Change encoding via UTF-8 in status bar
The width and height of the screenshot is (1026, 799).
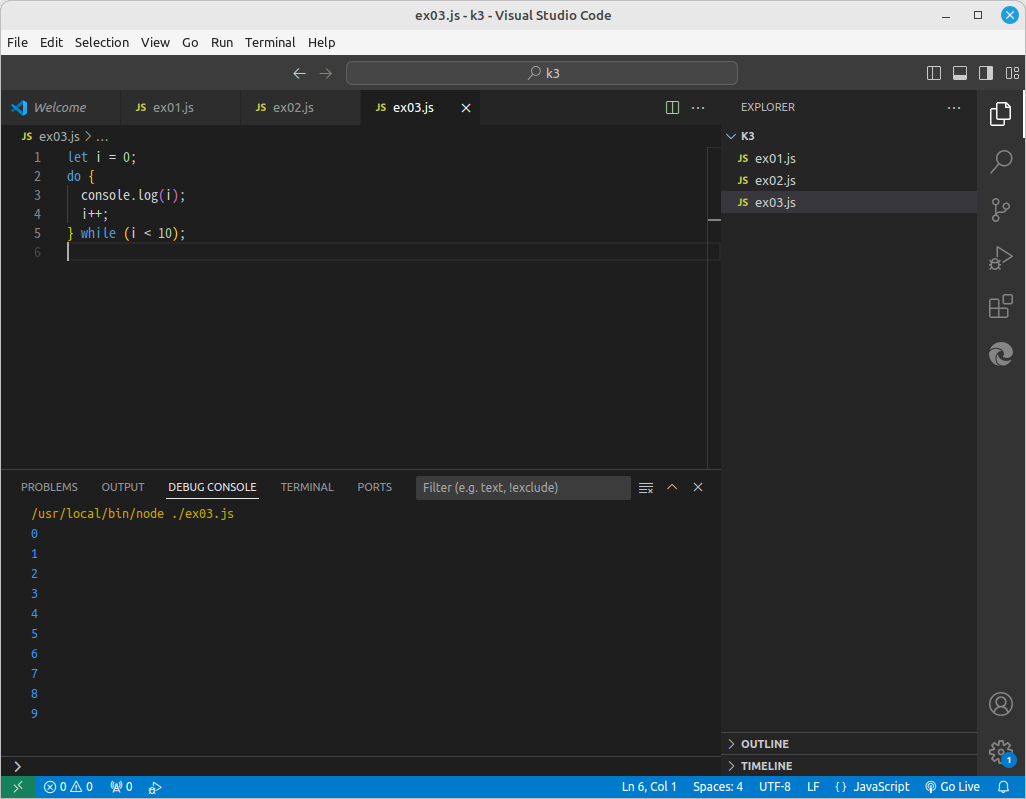coord(775,787)
